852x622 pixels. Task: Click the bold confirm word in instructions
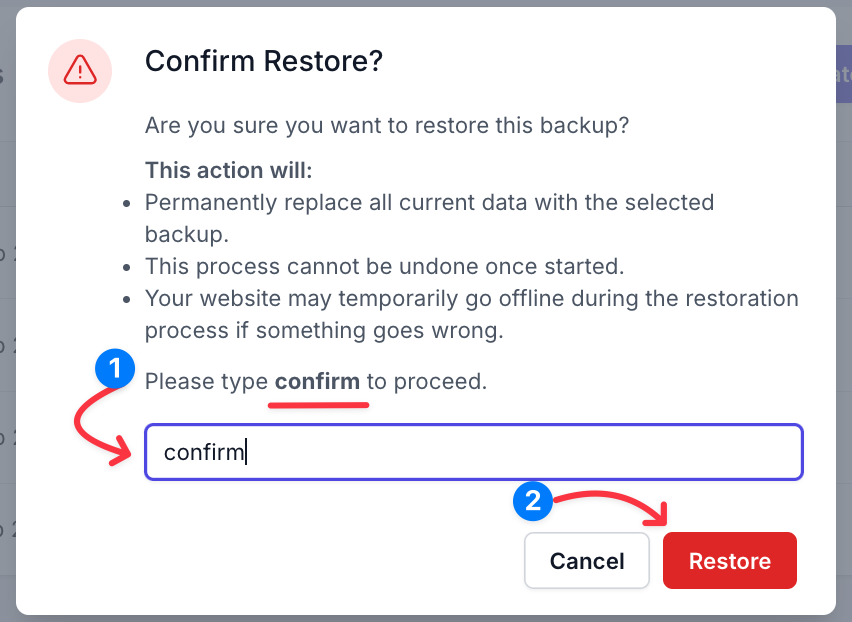tap(317, 381)
